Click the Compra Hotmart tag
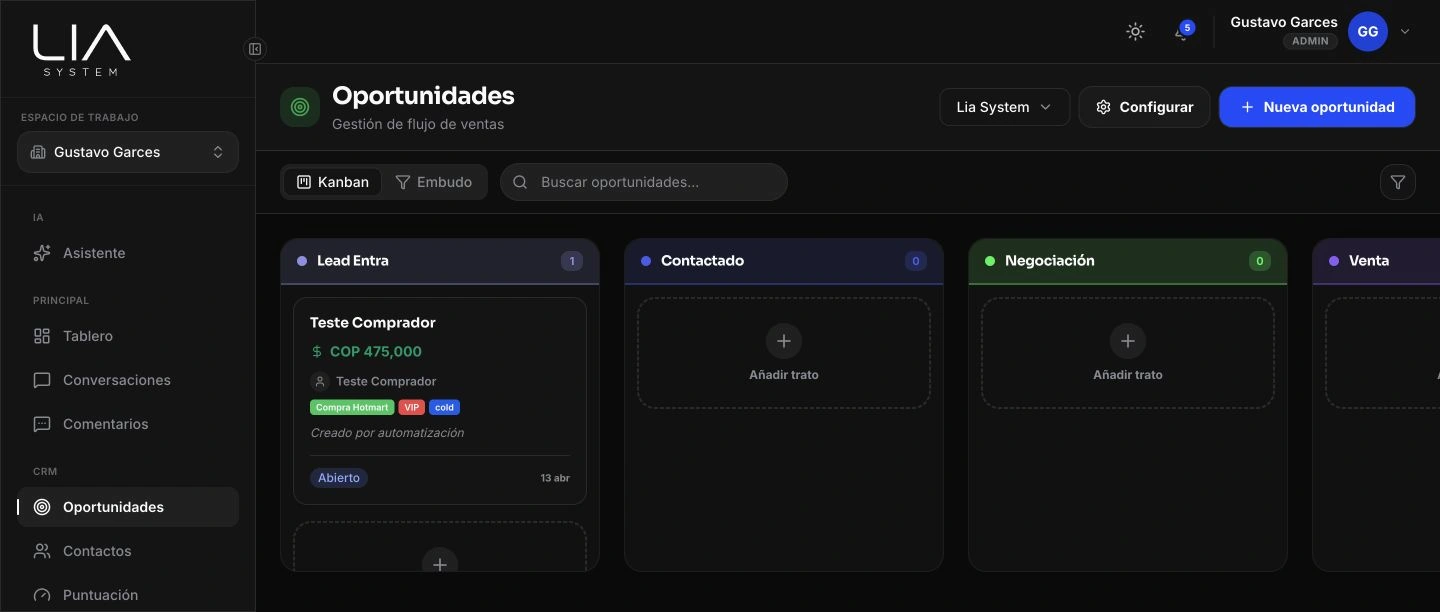This screenshot has height=612, width=1440. [352, 407]
